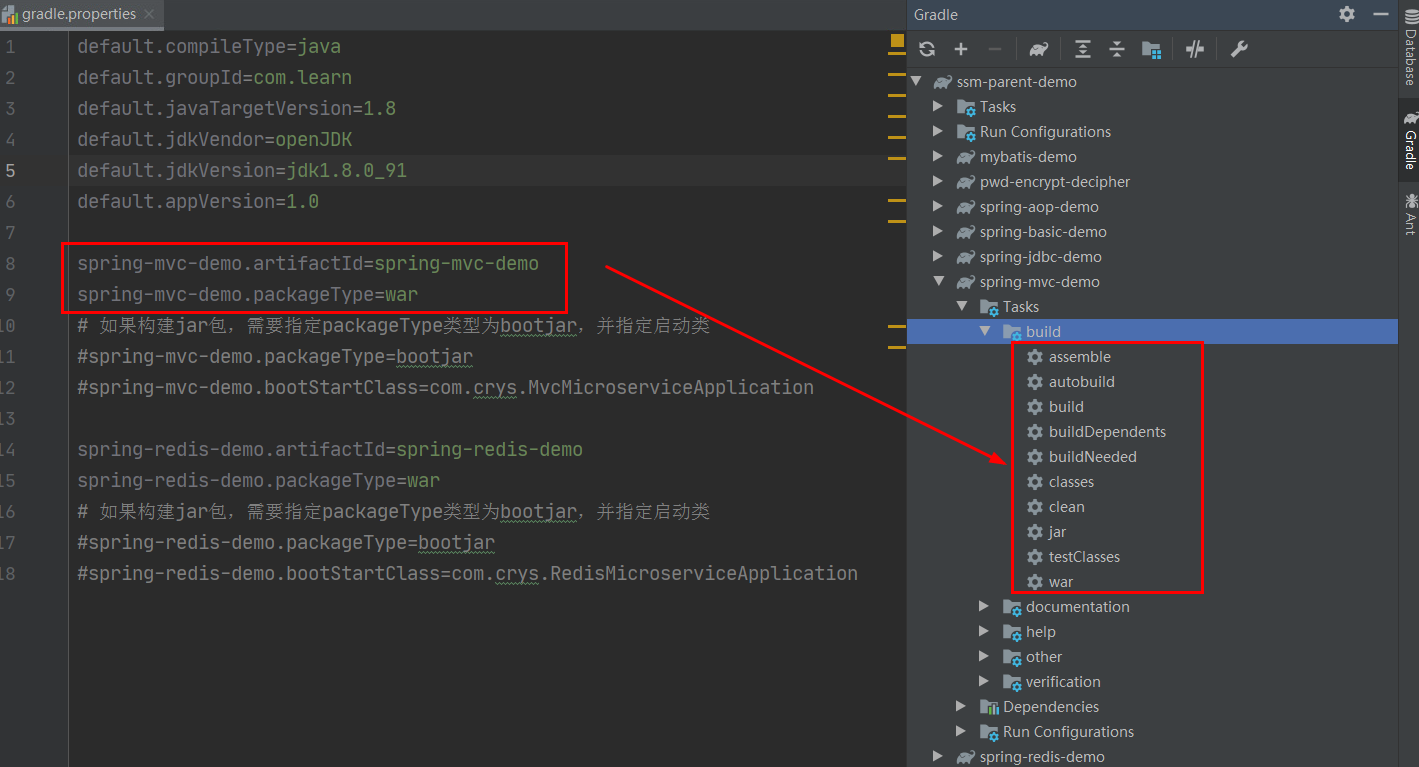Expand the documentation task group

coord(984,607)
